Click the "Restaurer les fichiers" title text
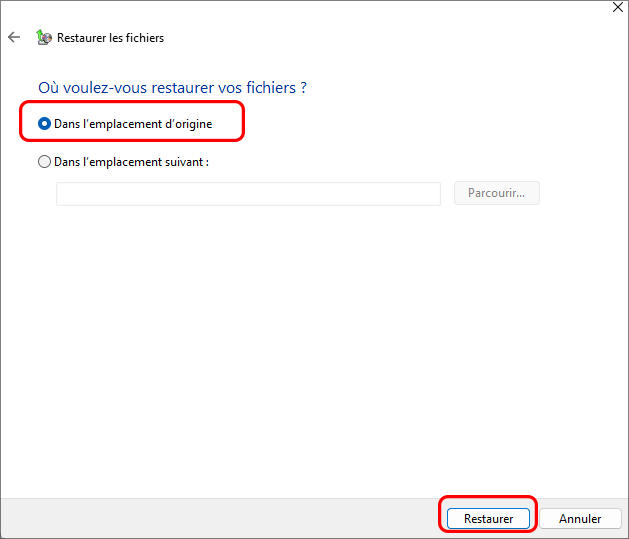 click(x=110, y=38)
